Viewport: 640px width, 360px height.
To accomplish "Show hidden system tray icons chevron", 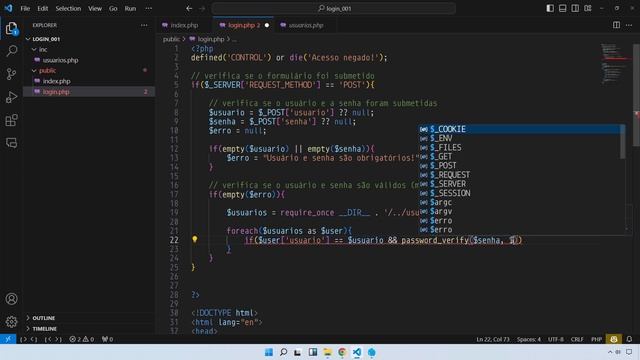I will point(610,352).
